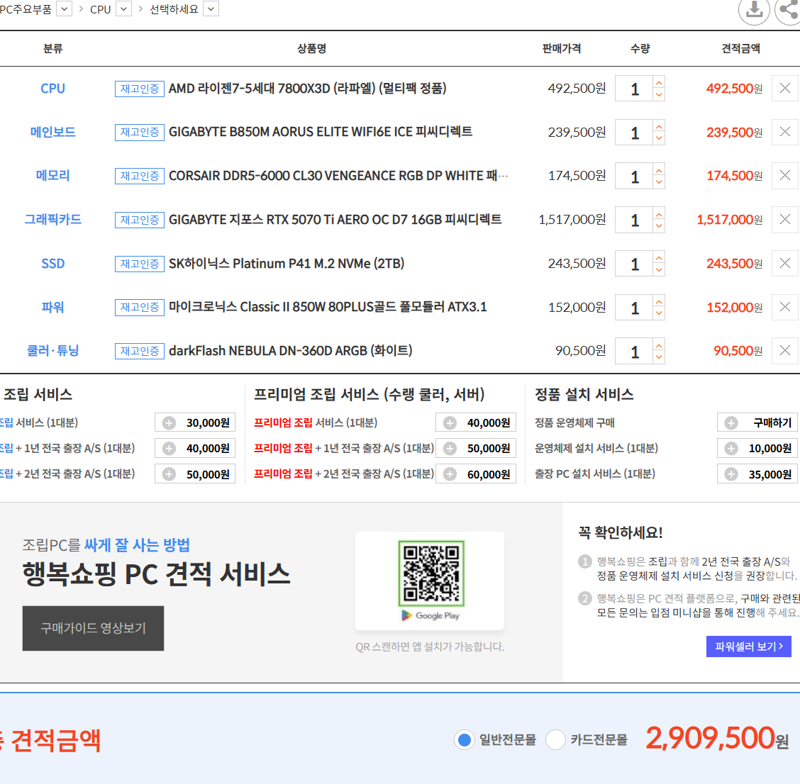Screen dimensions: 800x784
Task: Click total amount 2,909,500원
Action: pos(717,739)
